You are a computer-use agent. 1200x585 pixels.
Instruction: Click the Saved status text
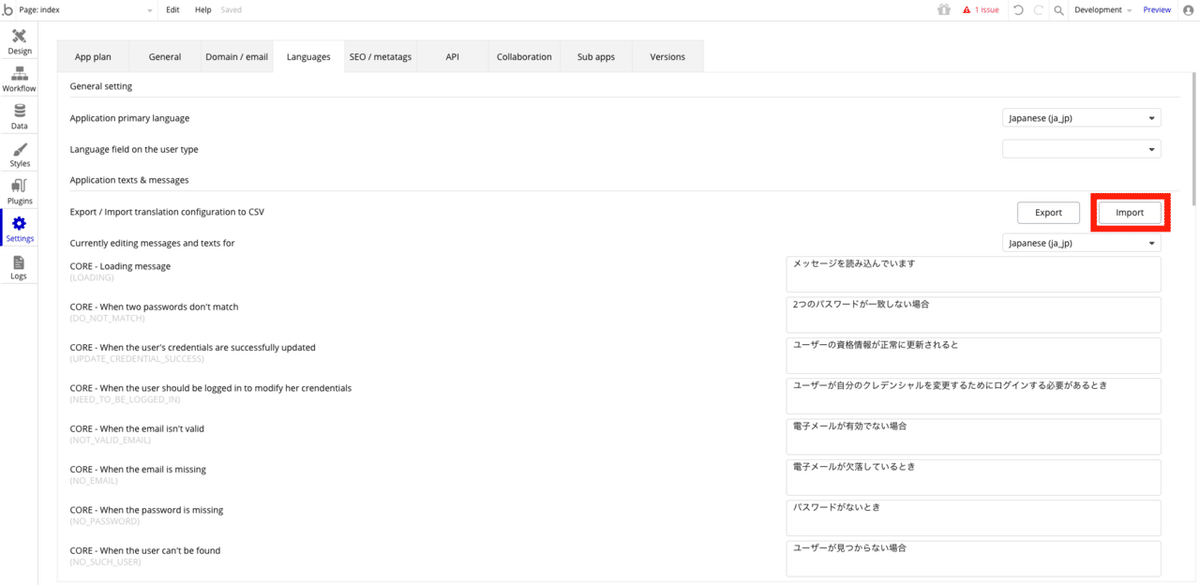click(231, 9)
